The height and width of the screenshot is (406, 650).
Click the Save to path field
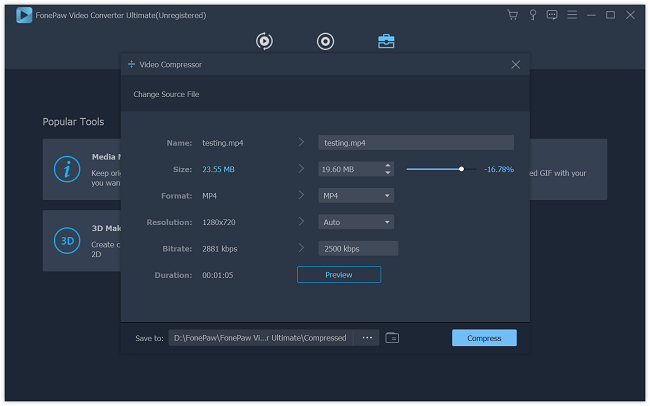point(260,338)
